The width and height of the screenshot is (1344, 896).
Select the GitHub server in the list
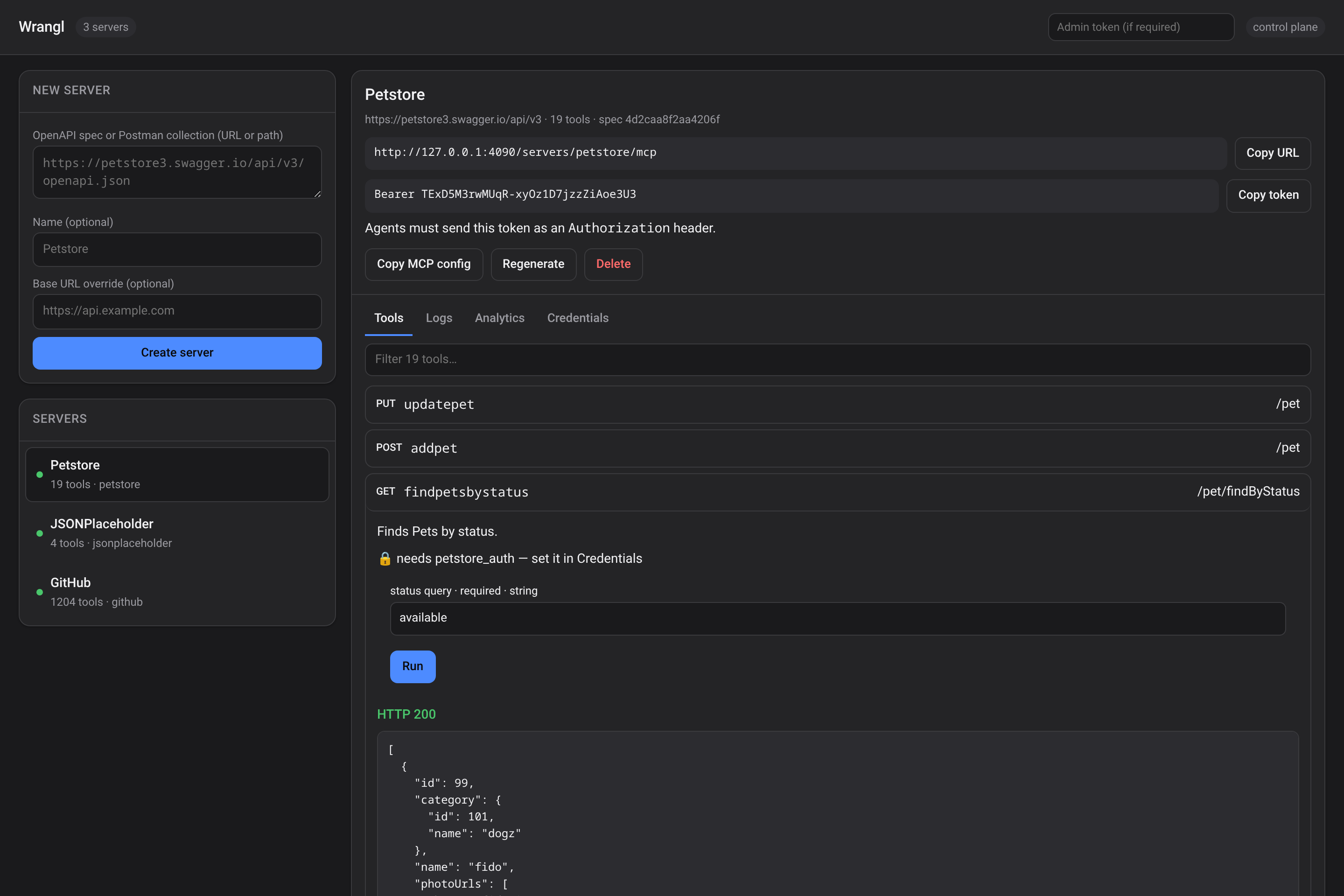tap(177, 593)
